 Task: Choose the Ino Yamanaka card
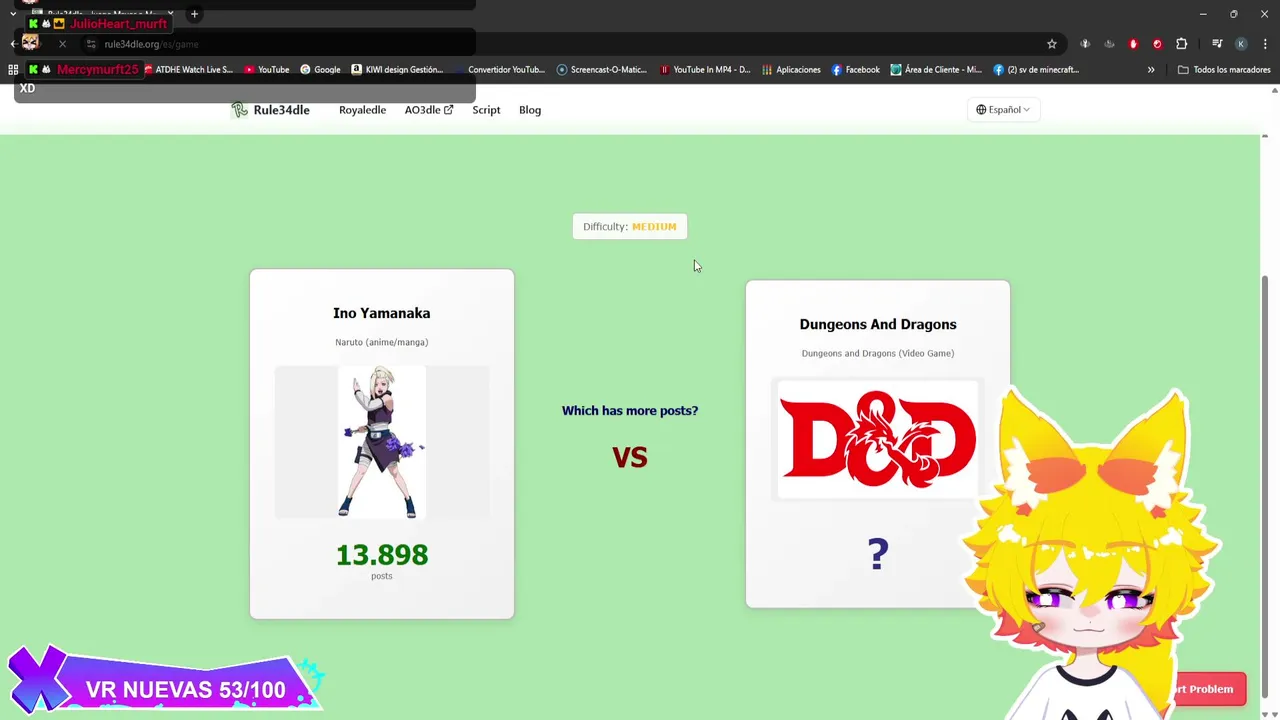[x=382, y=444]
